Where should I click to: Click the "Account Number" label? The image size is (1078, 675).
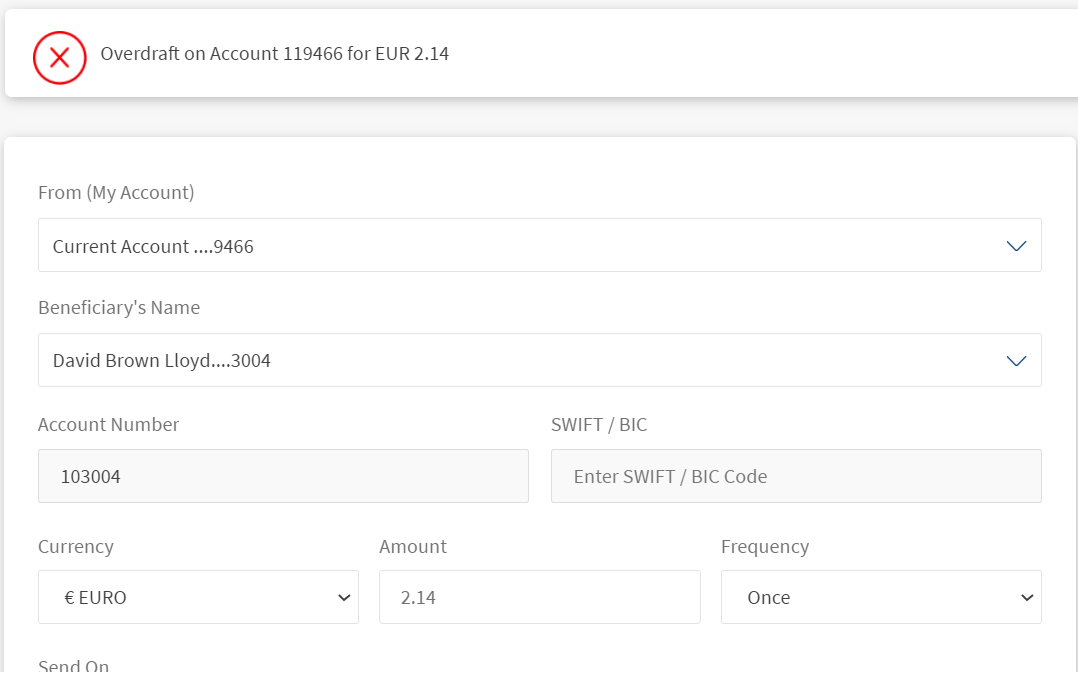(x=108, y=425)
